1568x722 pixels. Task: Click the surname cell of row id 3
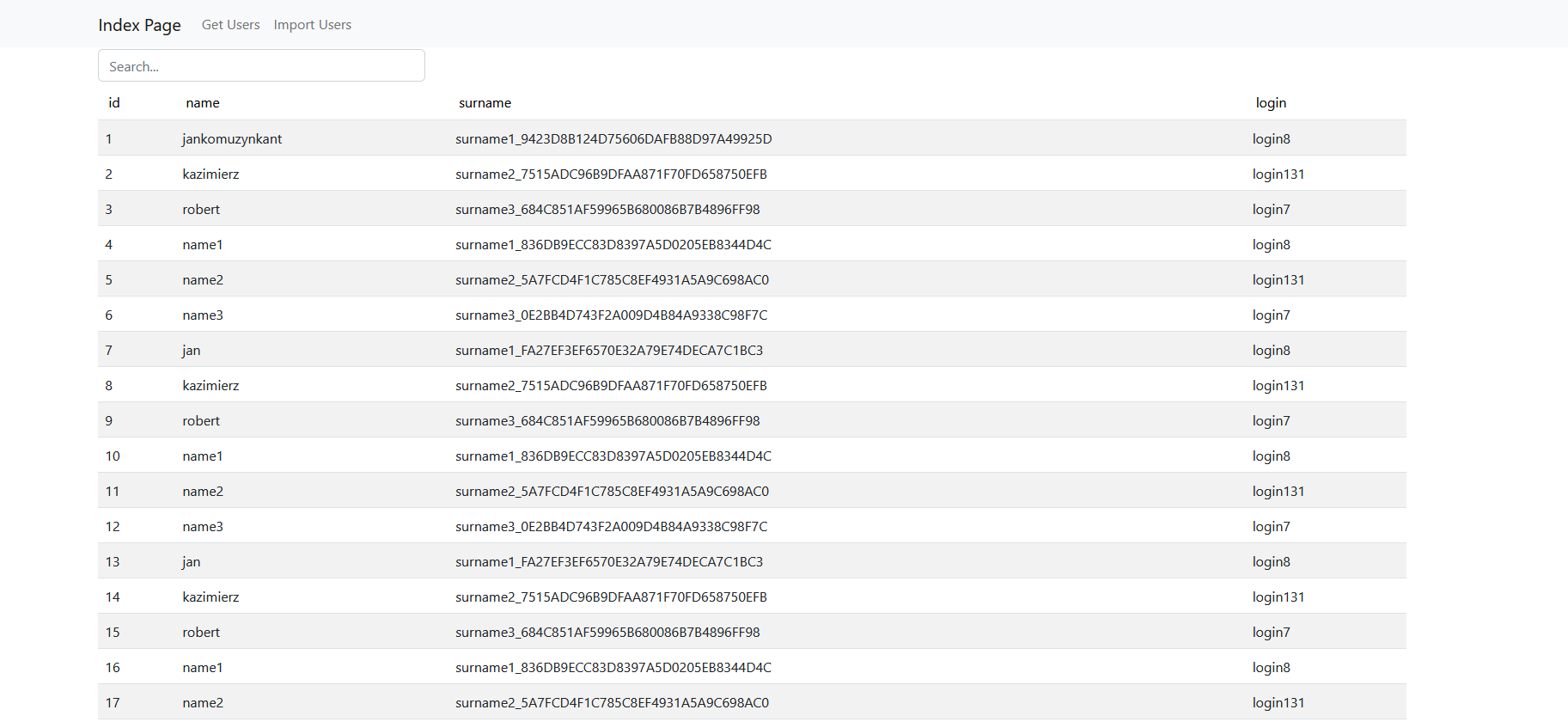tap(607, 210)
